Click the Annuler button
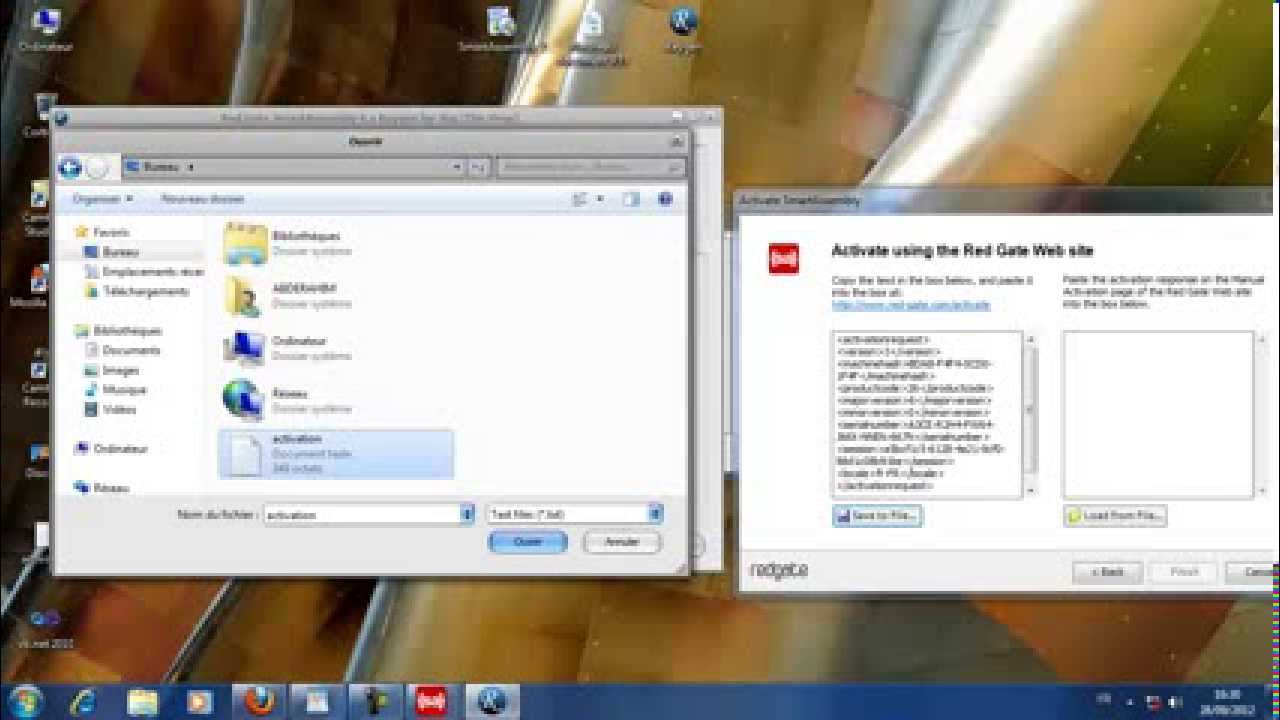The height and width of the screenshot is (720, 1280). coord(622,542)
